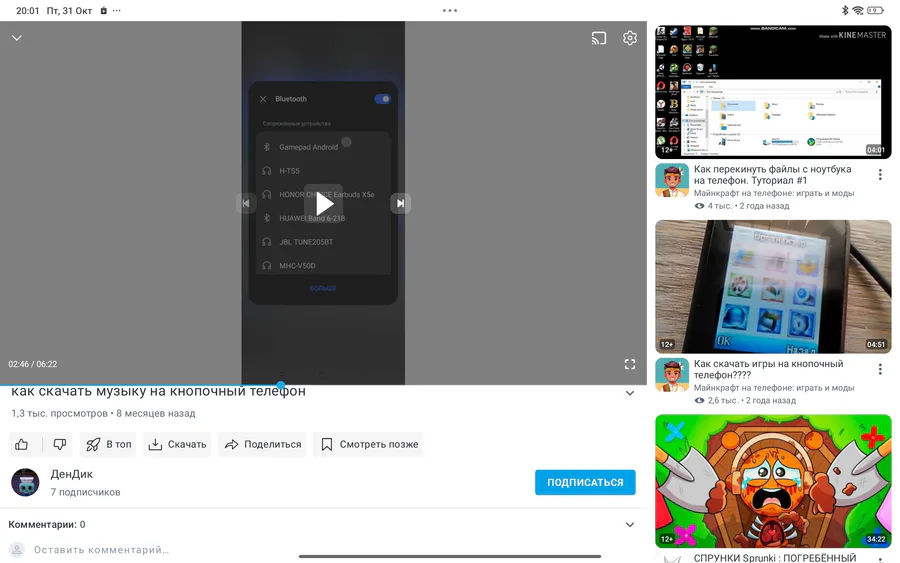
Task: Play the paused video
Action: pyautogui.click(x=323, y=204)
